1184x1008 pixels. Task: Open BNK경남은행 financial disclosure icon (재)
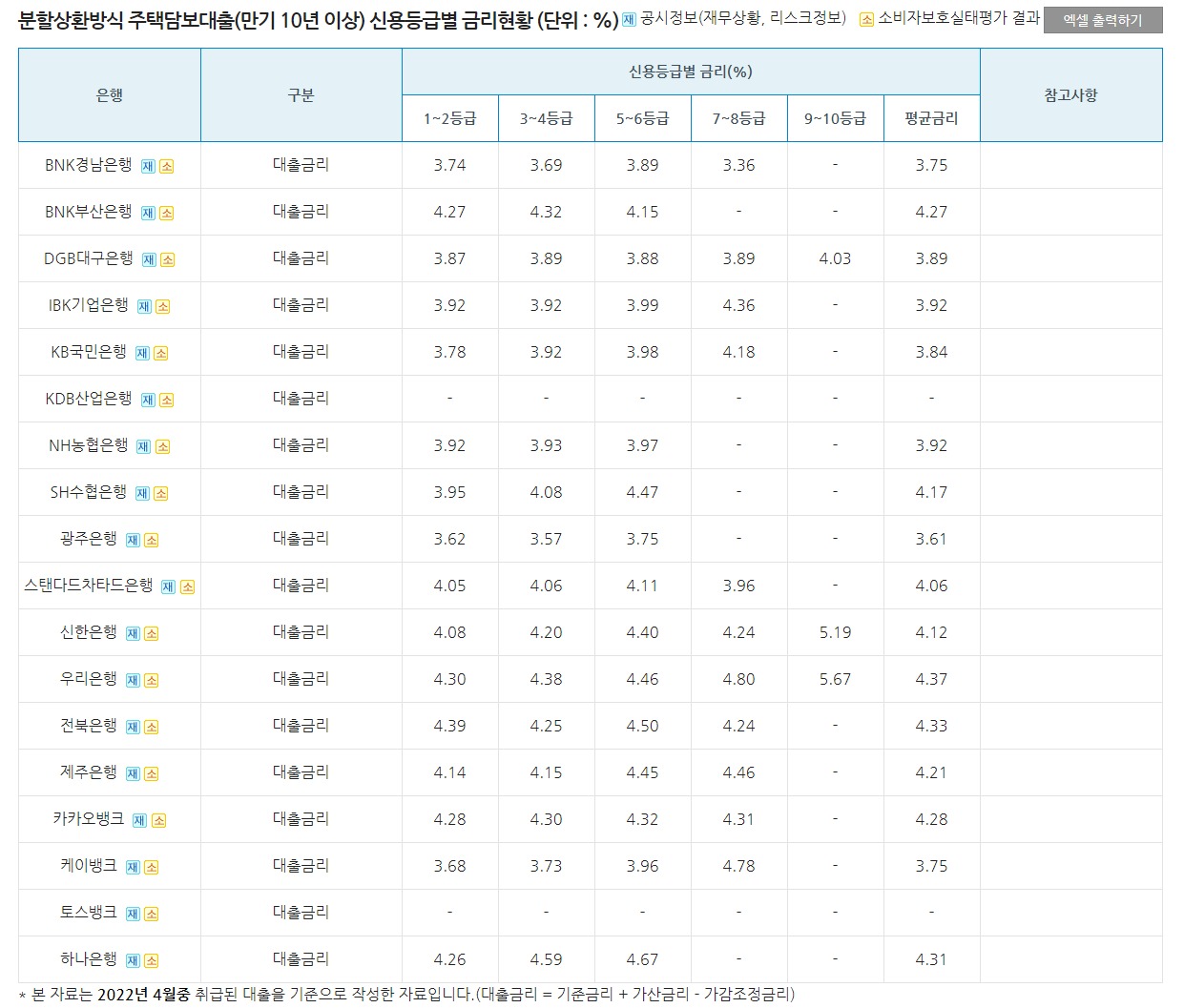148,166
